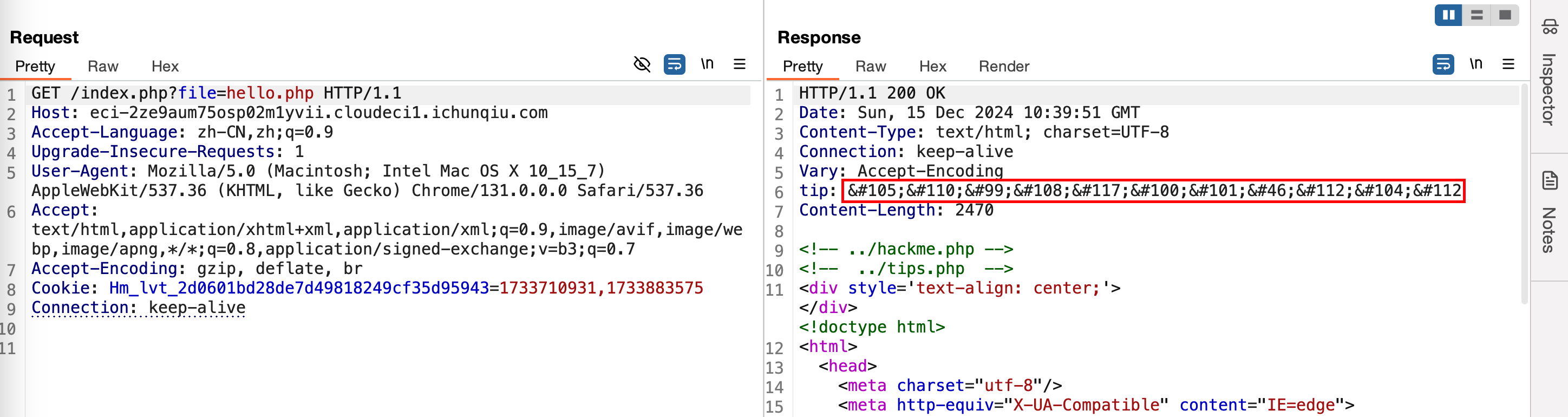This screenshot has width=1568, height=417.
Task: Toggle word wrap icon in Request panel
Action: click(675, 64)
